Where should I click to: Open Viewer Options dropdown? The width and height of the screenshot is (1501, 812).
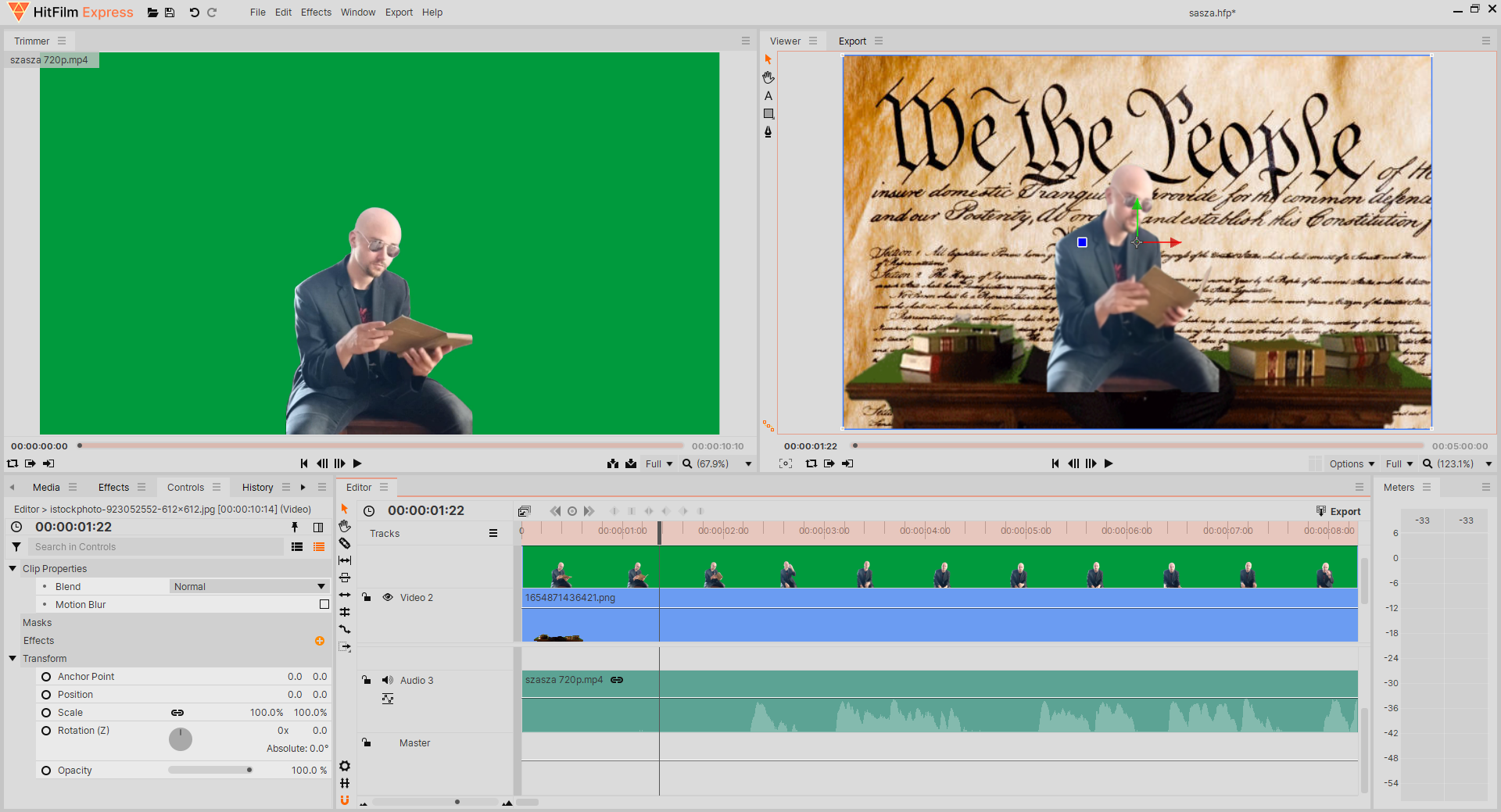1352,463
